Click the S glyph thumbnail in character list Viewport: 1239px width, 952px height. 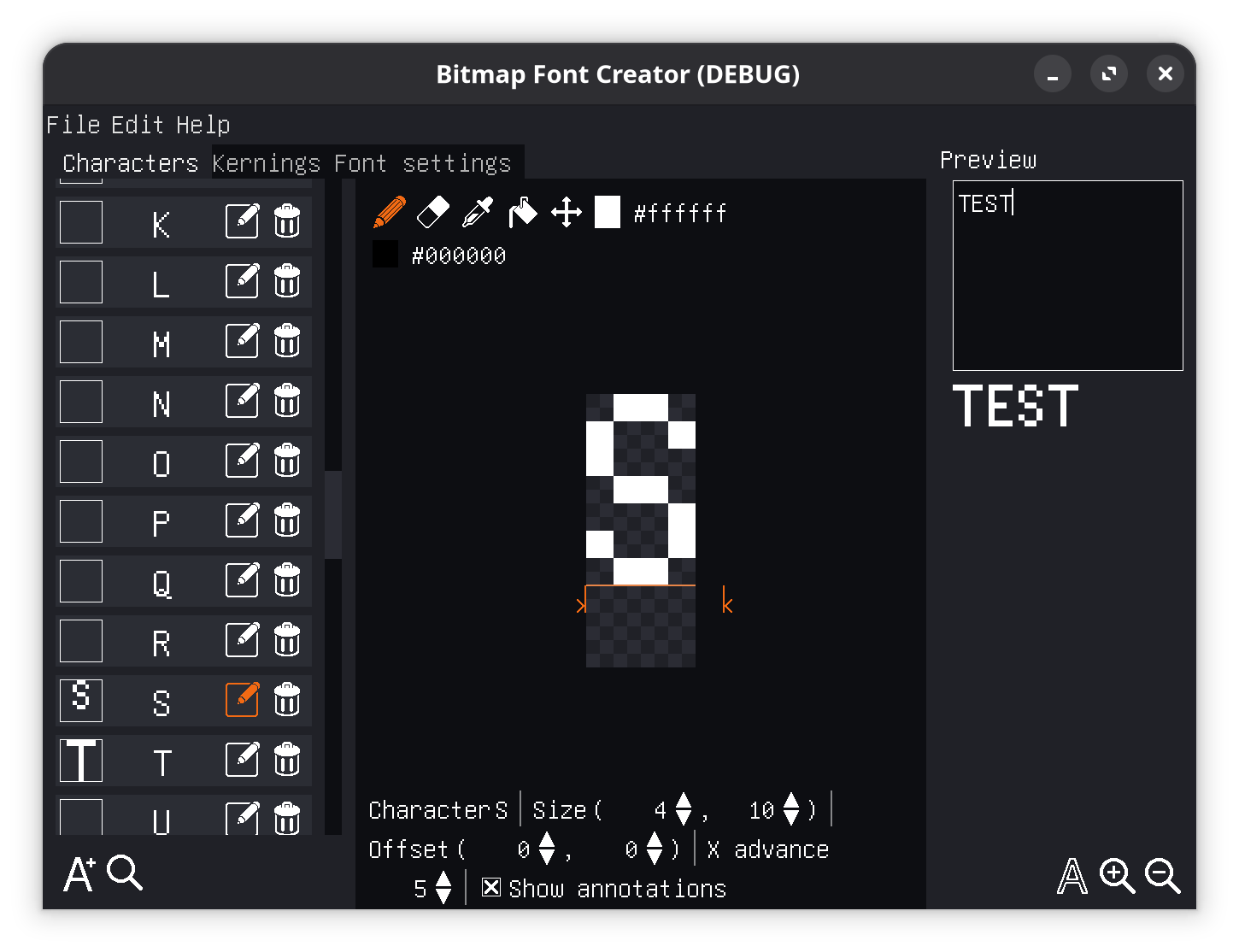(81, 700)
